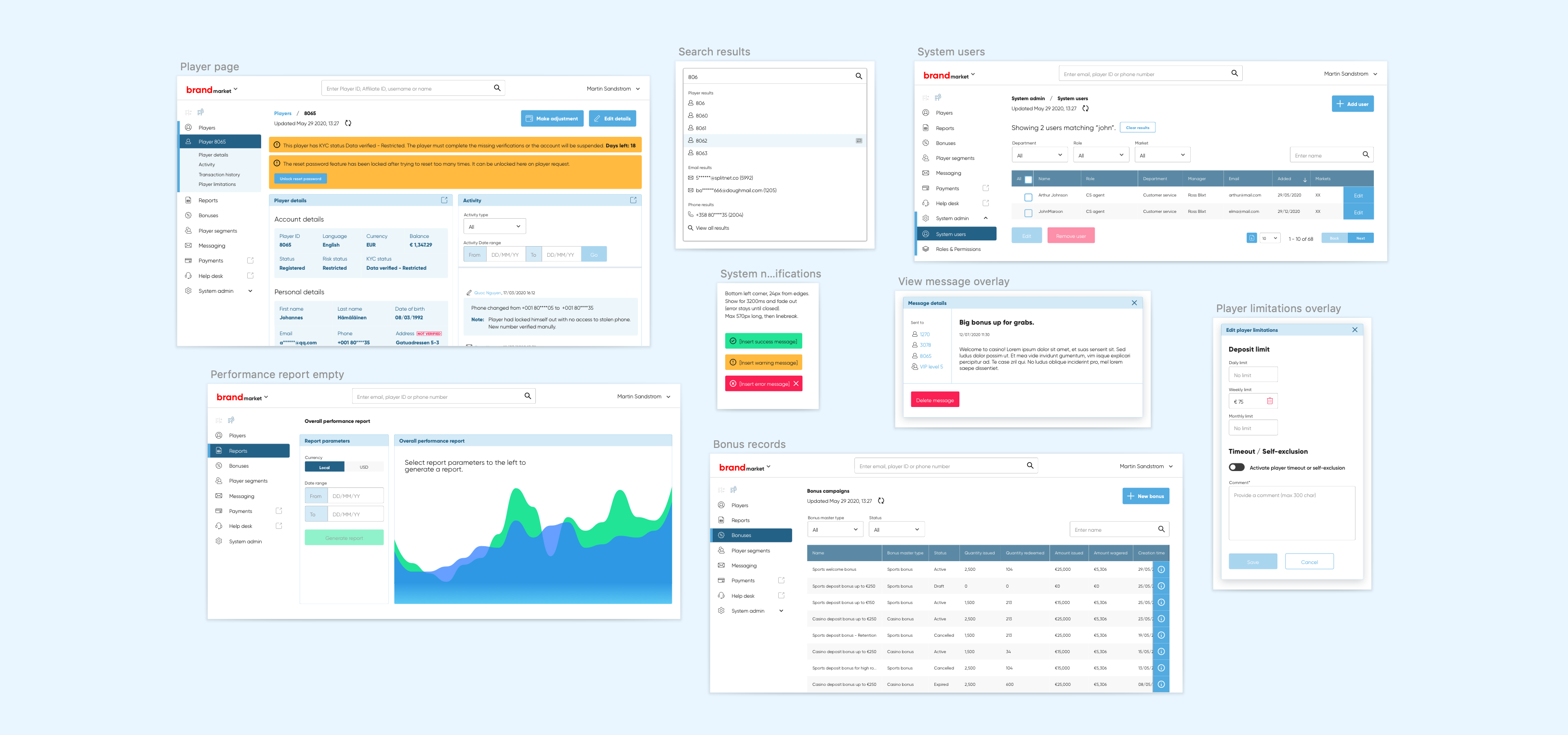Viewport: 1568px width, 735px height.
Task: Click Help desk external-link icon in Player page sidebar
Action: pos(250,276)
